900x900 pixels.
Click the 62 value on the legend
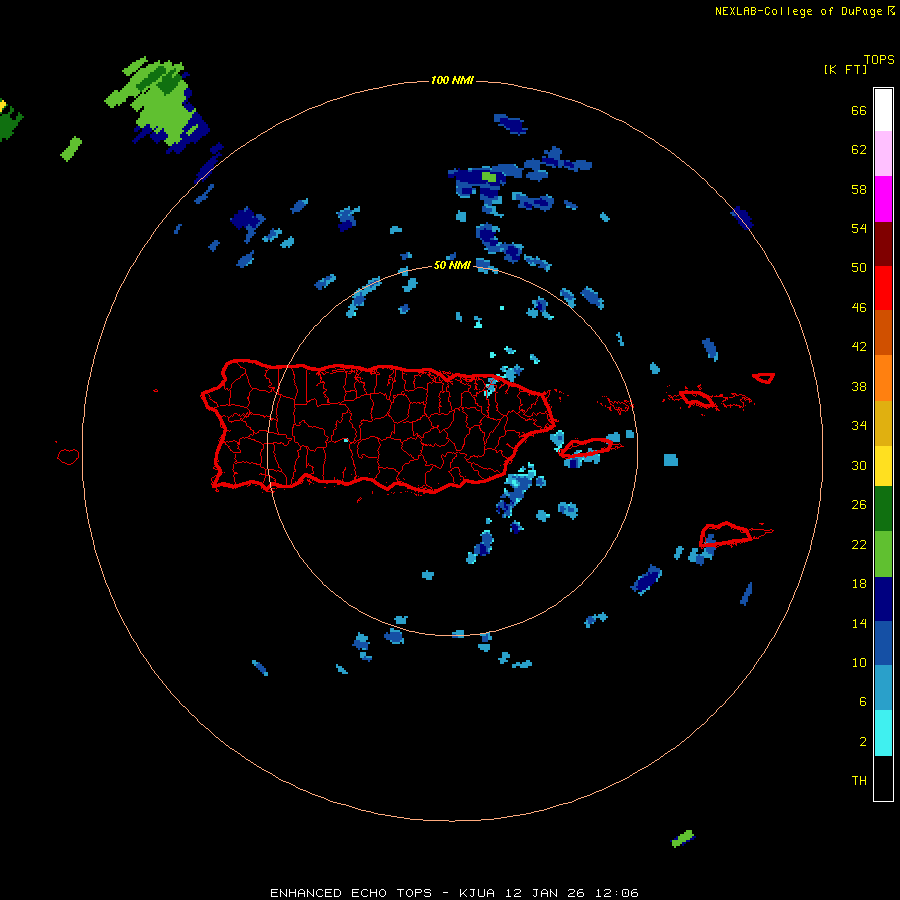point(859,150)
